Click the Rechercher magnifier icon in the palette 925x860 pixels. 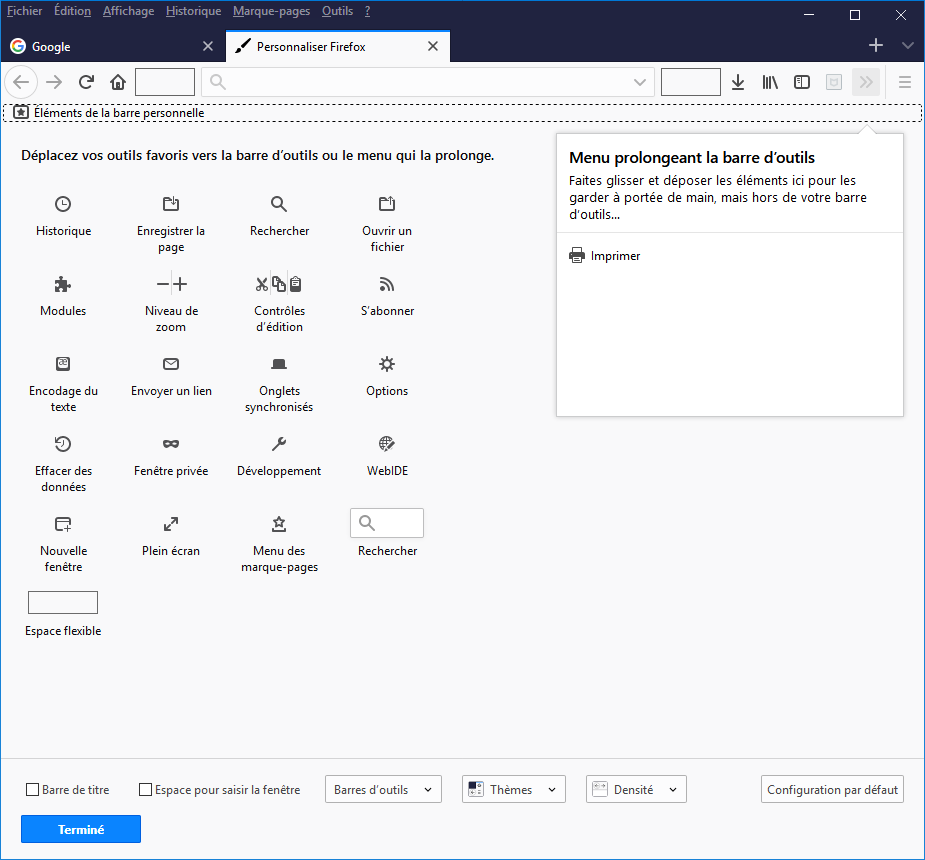tap(279, 204)
